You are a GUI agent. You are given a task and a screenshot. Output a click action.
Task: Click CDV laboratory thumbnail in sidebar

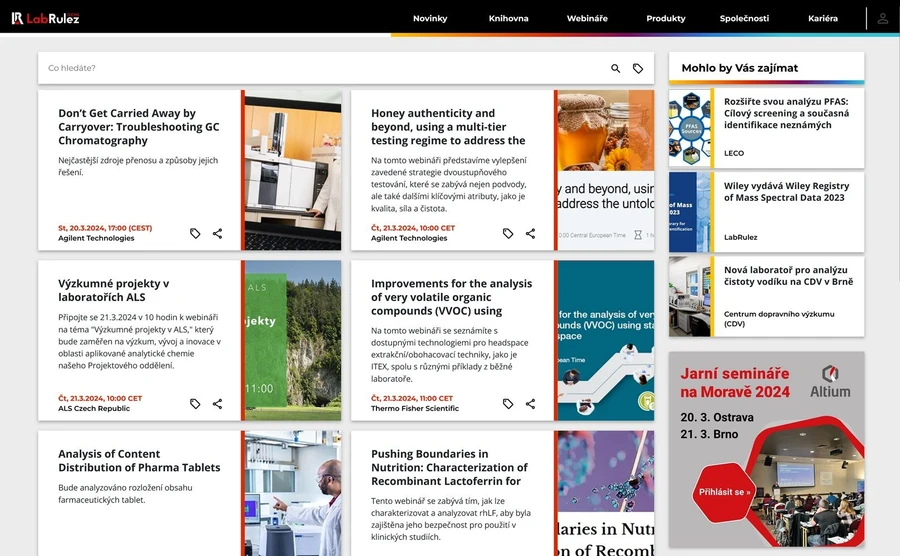689,297
